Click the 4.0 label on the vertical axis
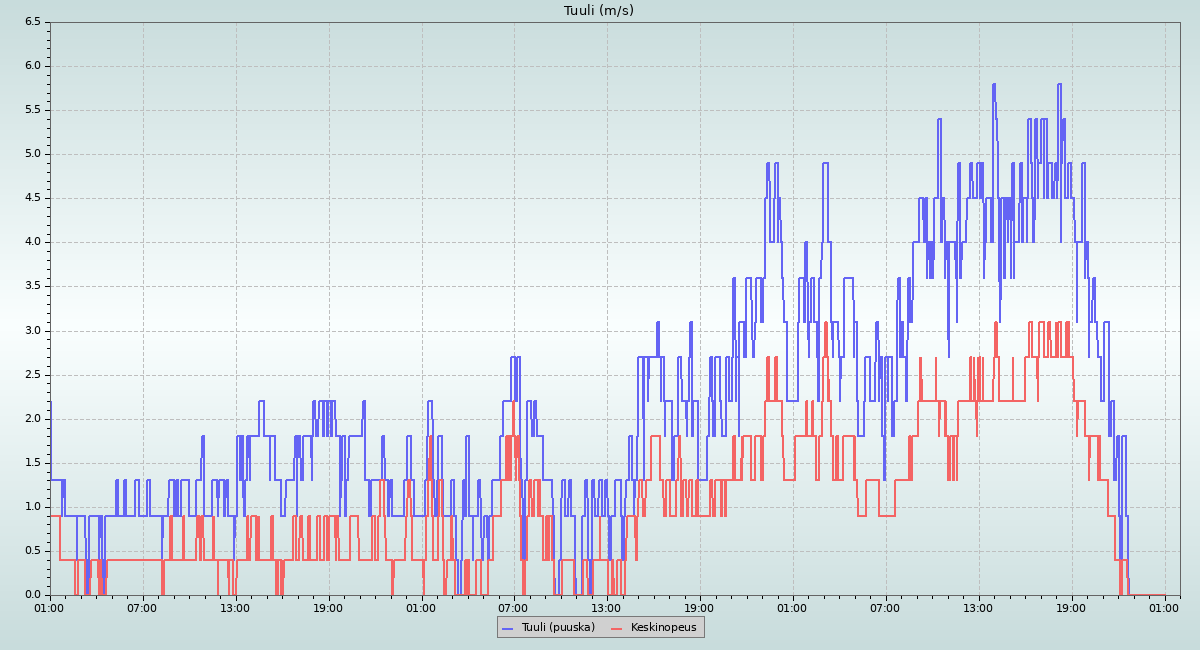 coord(32,242)
